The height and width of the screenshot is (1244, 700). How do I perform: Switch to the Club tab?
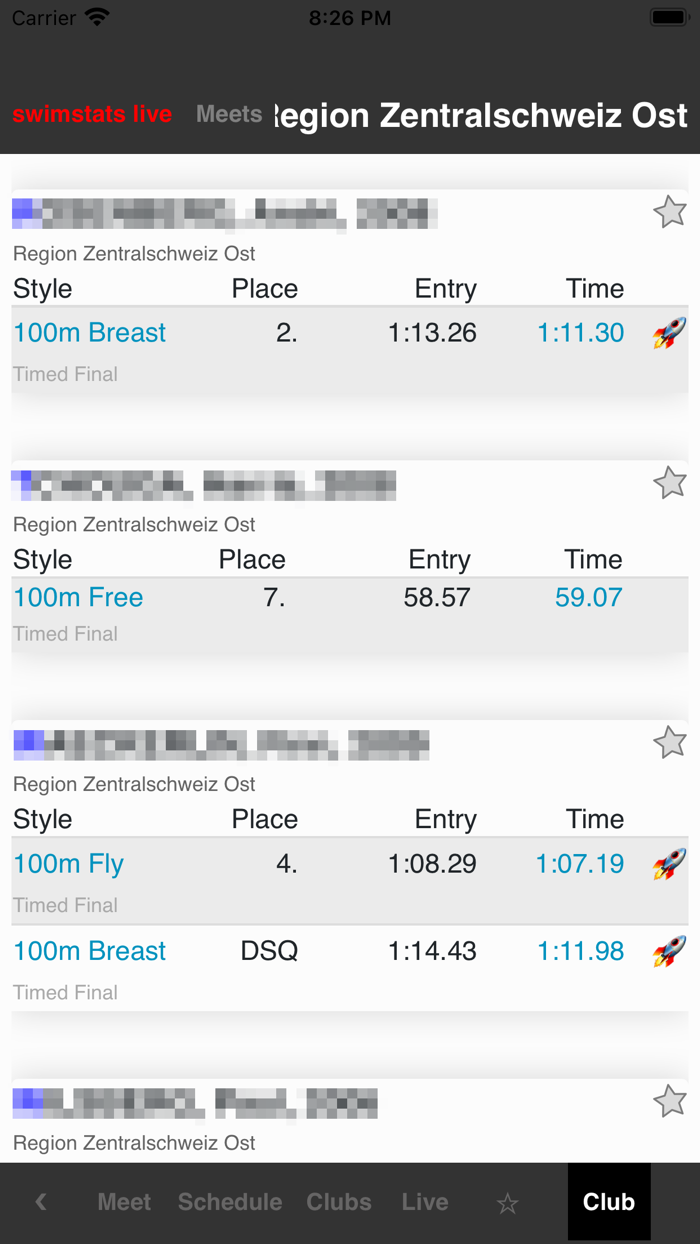point(608,1202)
